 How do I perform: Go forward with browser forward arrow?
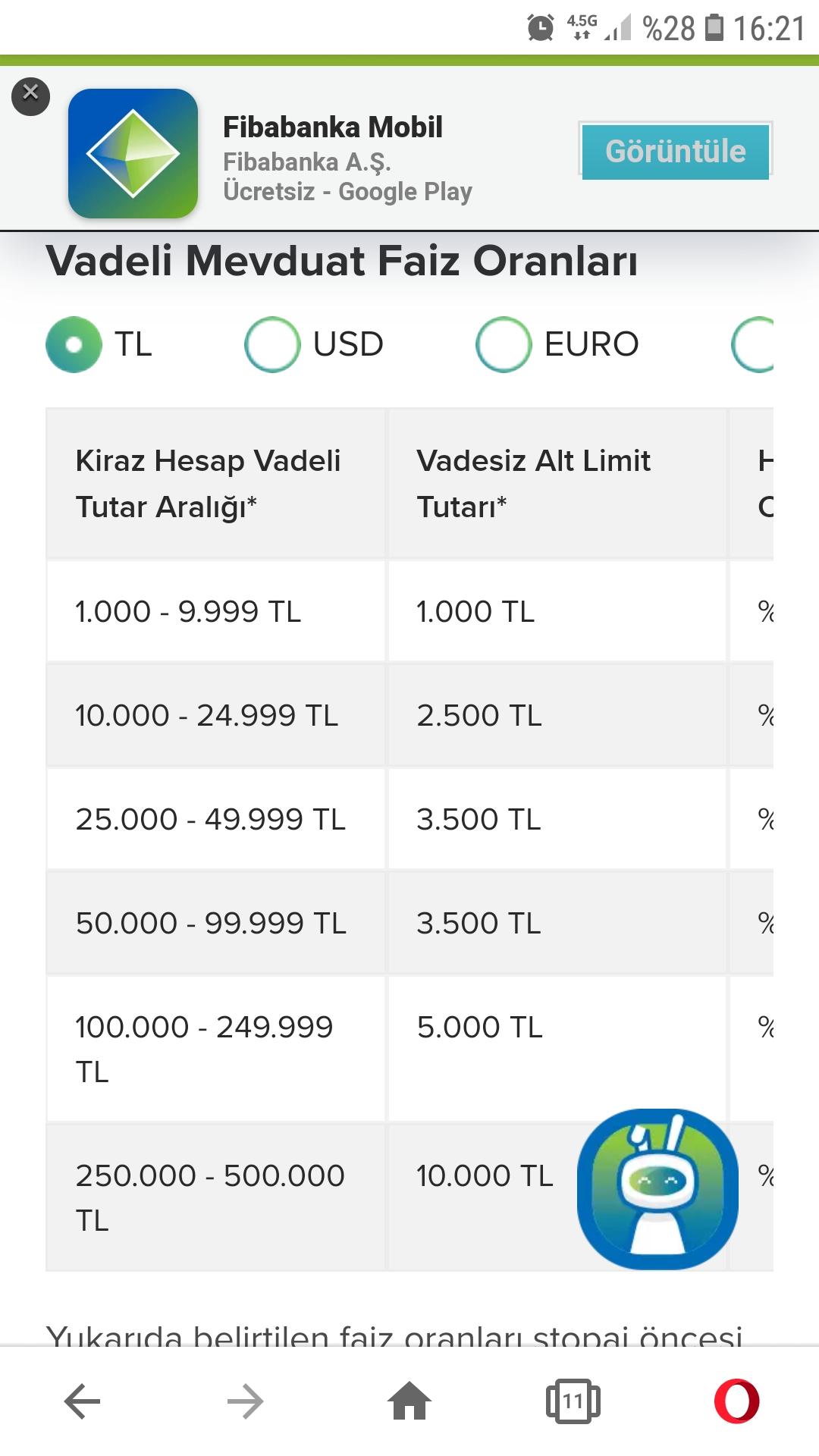245,1401
